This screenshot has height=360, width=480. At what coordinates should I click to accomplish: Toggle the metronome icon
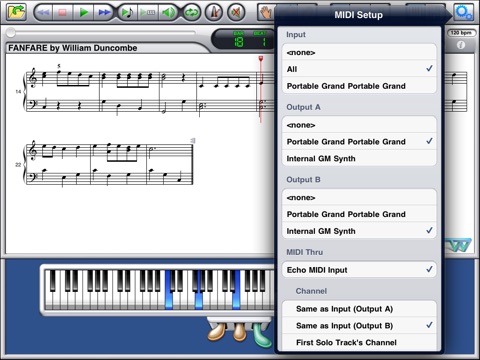coord(214,13)
